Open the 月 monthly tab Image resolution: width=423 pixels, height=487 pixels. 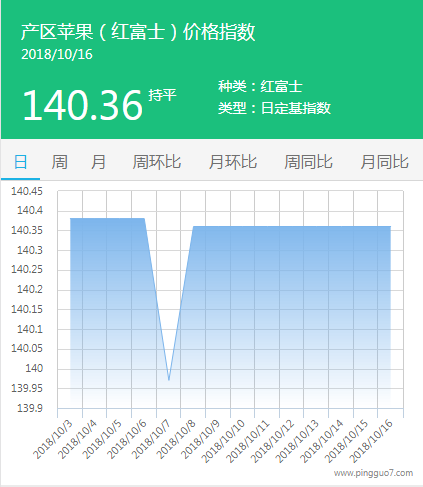pyautogui.click(x=98, y=162)
